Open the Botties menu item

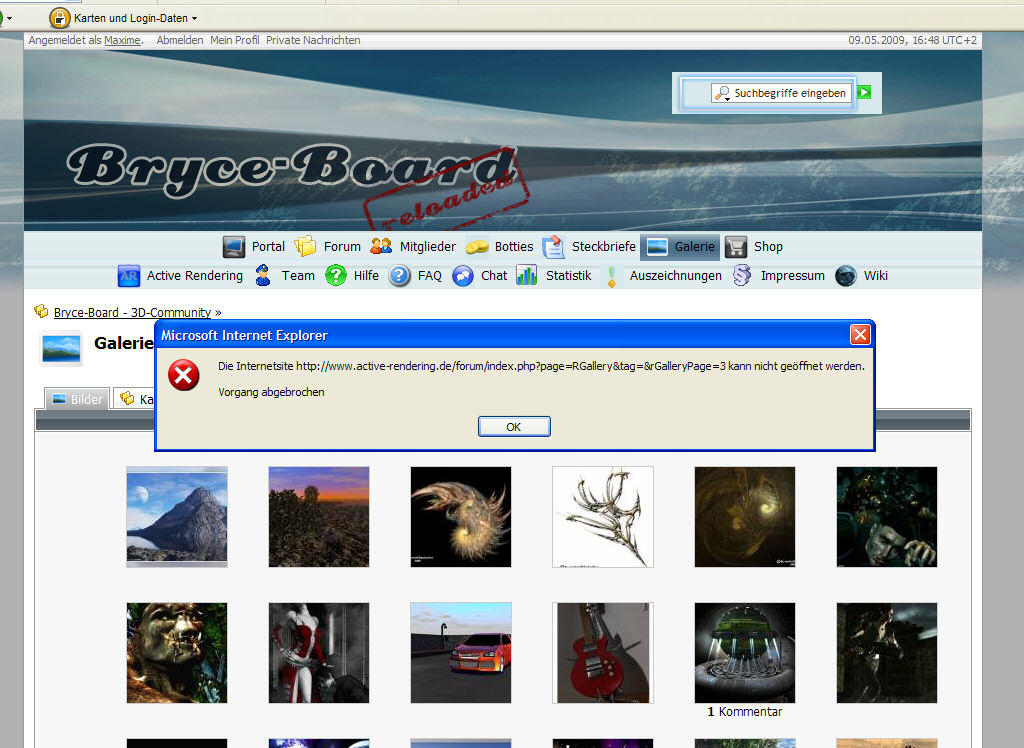pos(514,247)
